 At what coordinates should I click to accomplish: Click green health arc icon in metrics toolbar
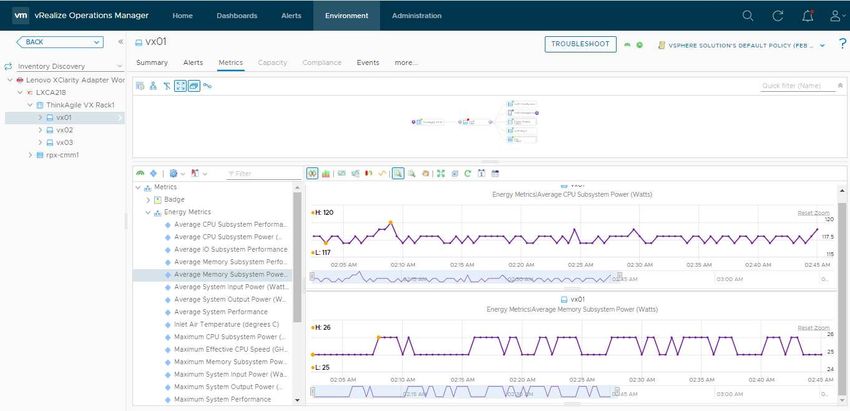point(140,174)
